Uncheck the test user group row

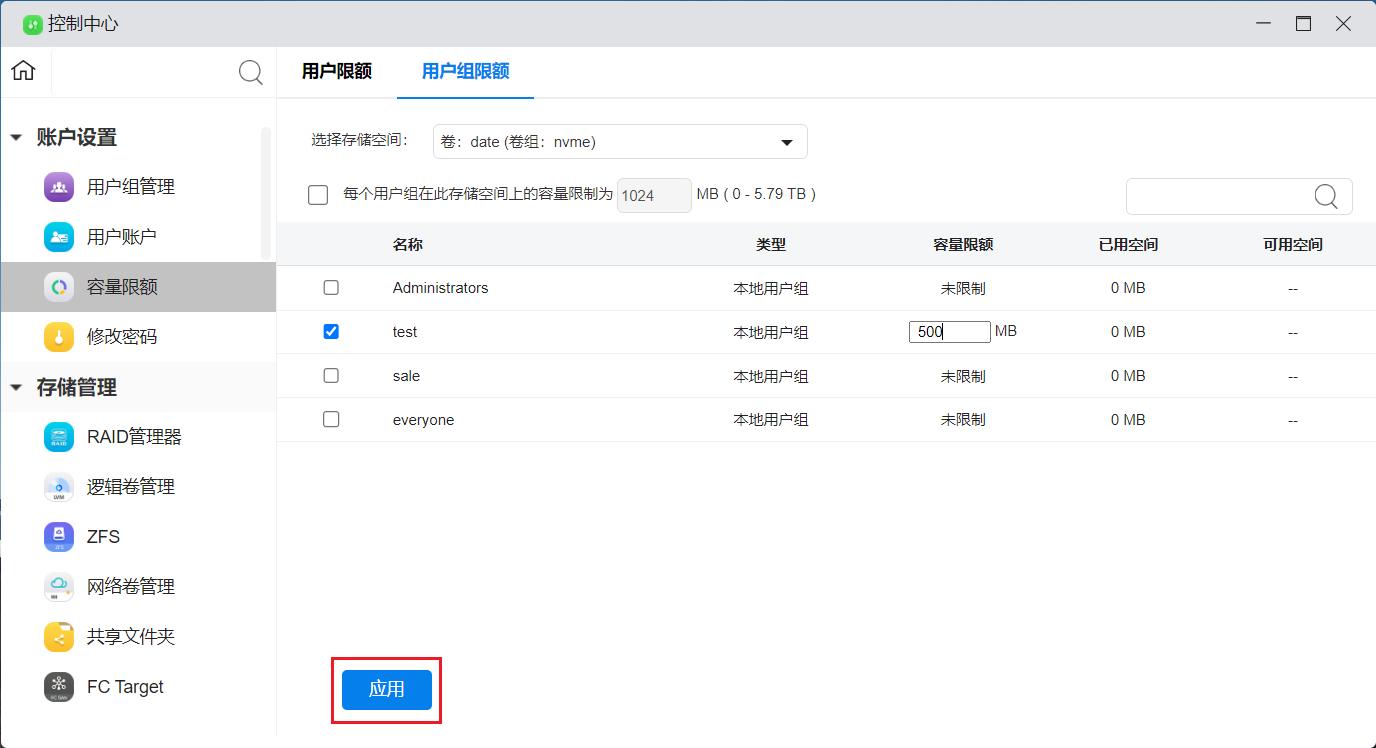[x=331, y=331]
